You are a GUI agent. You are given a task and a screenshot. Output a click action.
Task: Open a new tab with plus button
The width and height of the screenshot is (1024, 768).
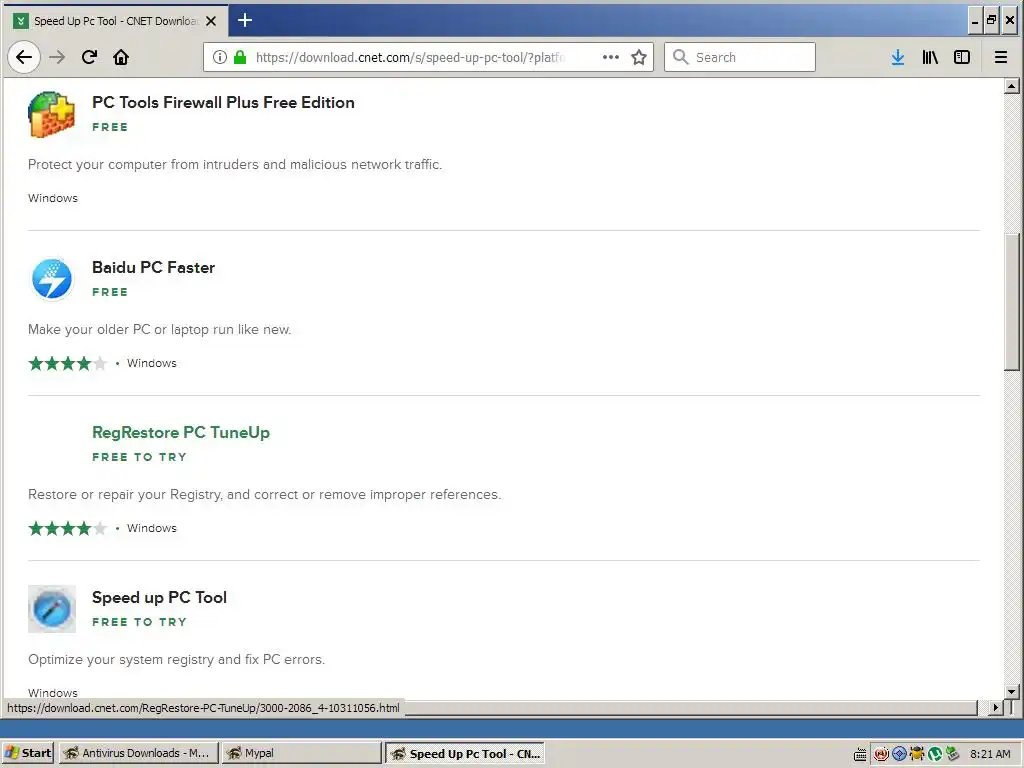tap(245, 20)
